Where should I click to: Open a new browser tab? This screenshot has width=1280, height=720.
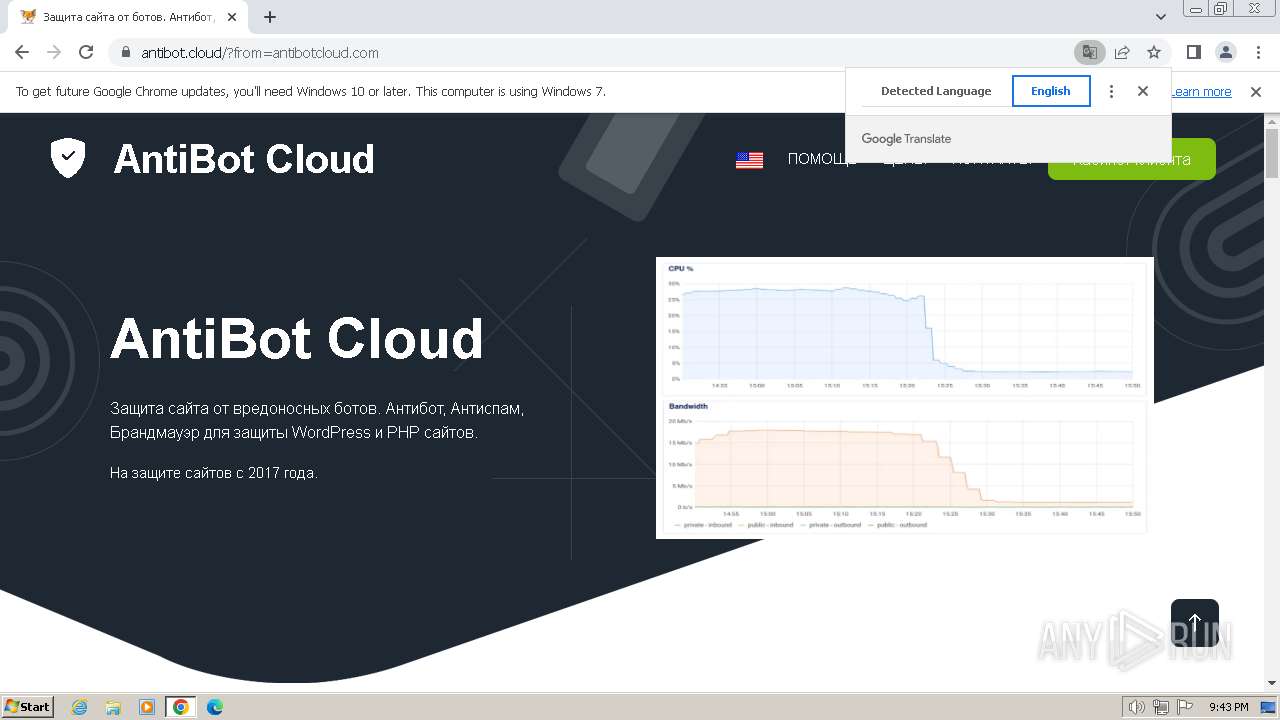coord(270,17)
